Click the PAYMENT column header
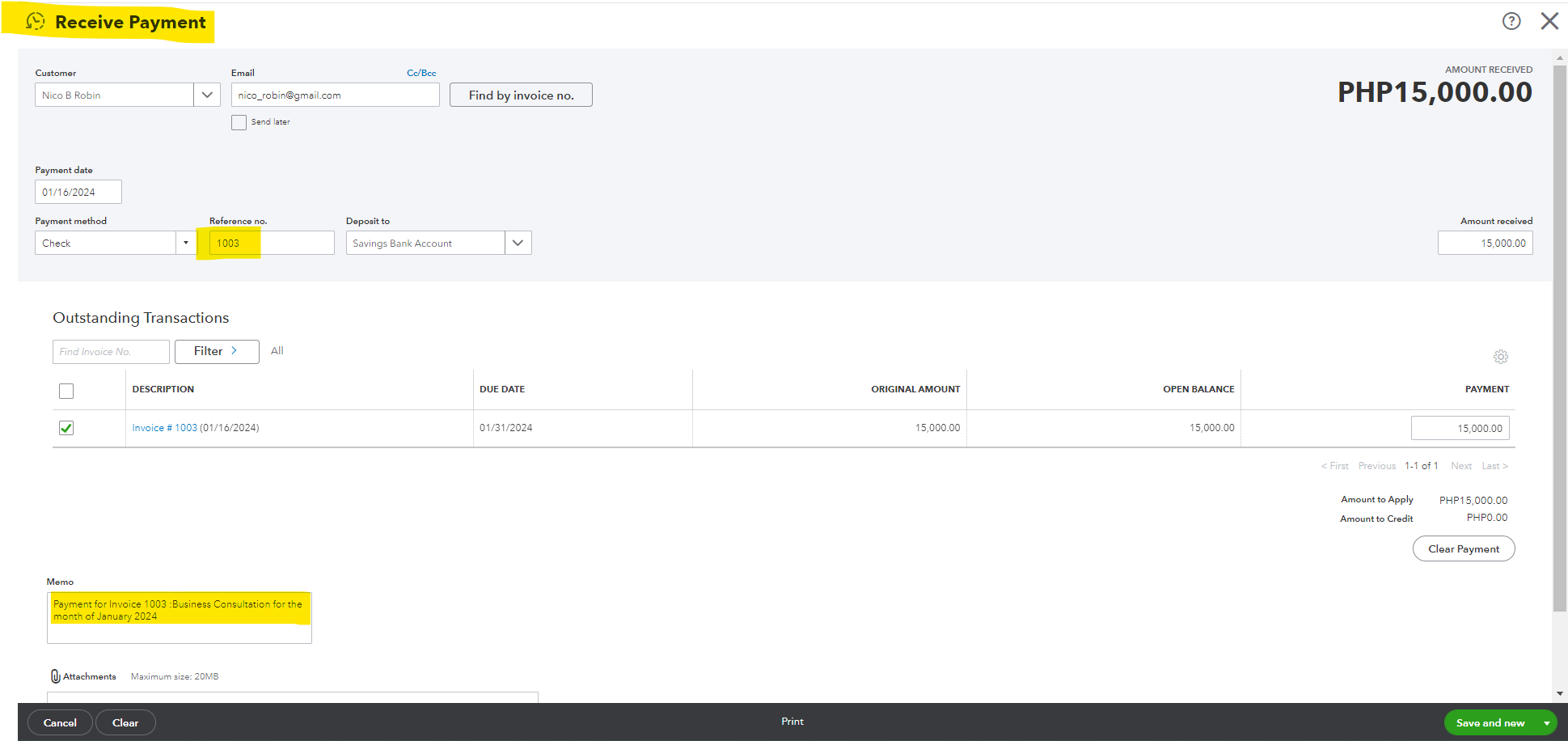Viewport: 1568px width, 741px height. point(1487,389)
